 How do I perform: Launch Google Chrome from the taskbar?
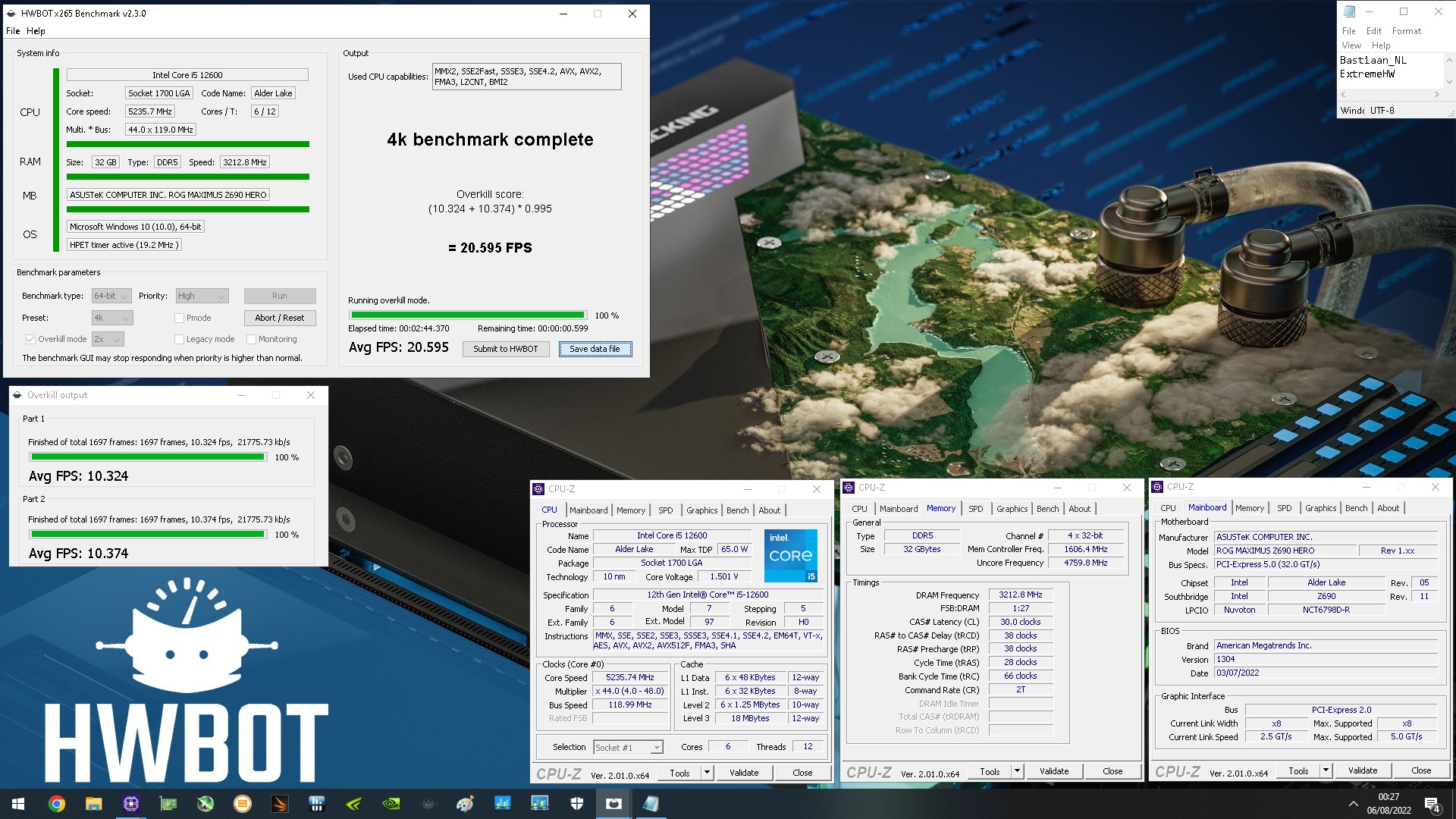(x=56, y=804)
